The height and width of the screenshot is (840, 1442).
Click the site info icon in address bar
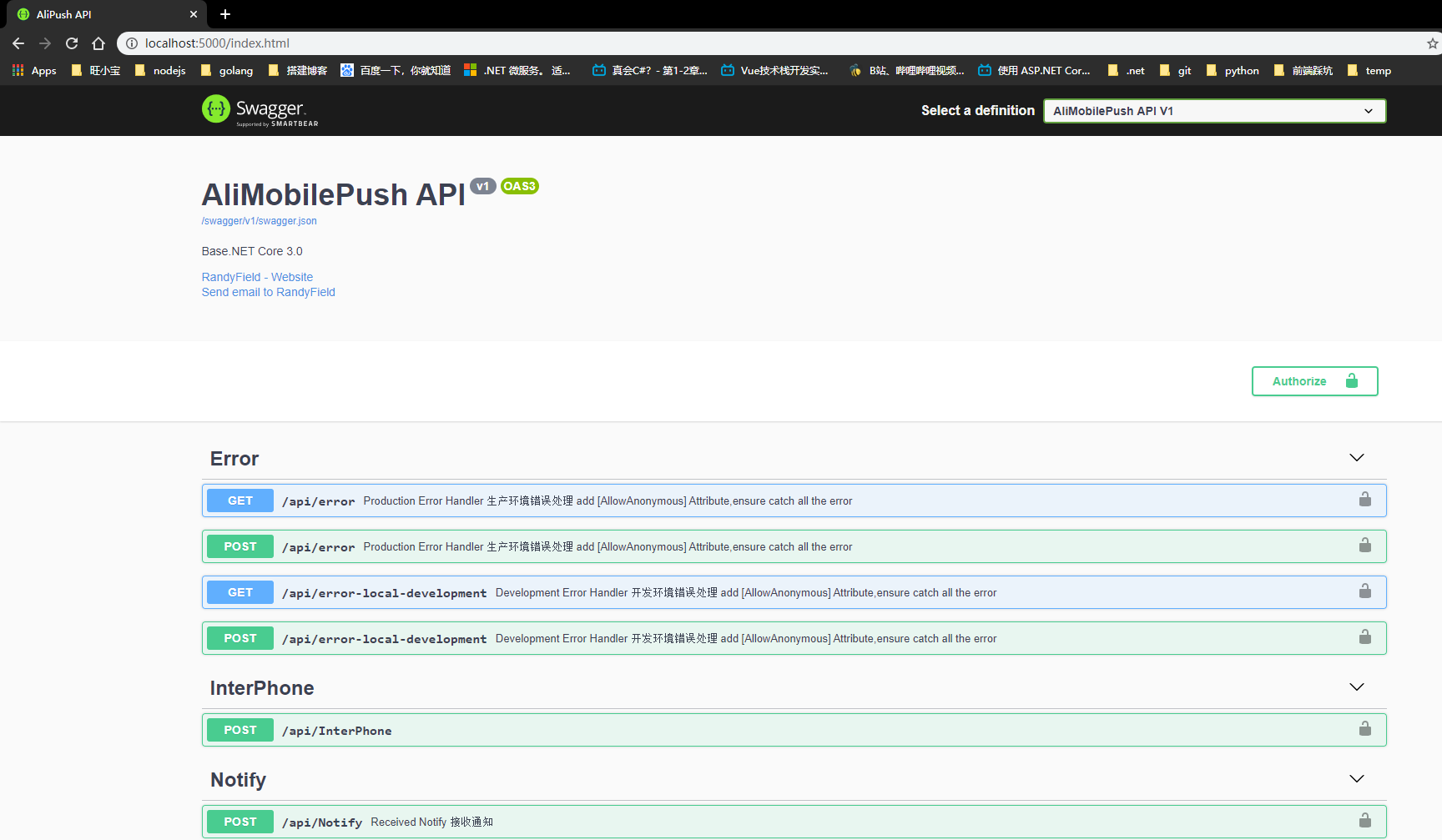[x=132, y=43]
